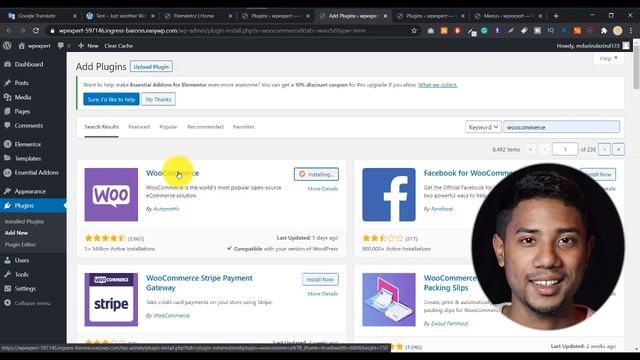Open More Details for Stripe Gateway
The width and height of the screenshot is (640, 360).
click(x=322, y=293)
